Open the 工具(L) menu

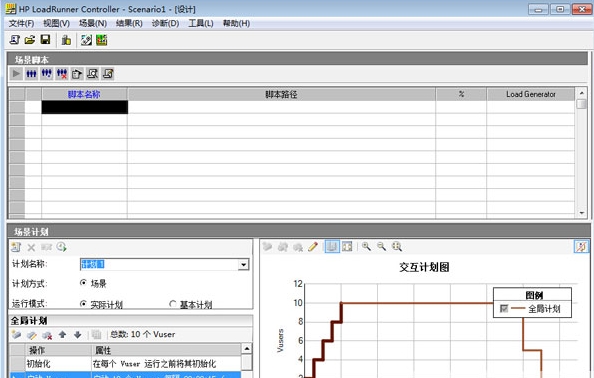click(x=201, y=23)
